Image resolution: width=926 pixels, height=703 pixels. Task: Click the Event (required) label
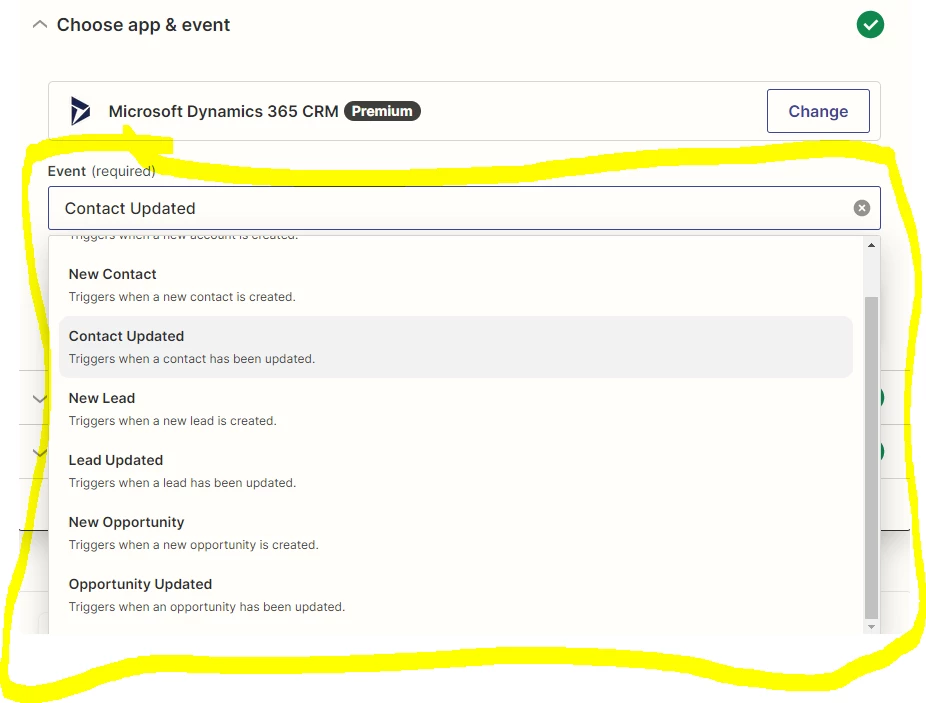[102, 171]
